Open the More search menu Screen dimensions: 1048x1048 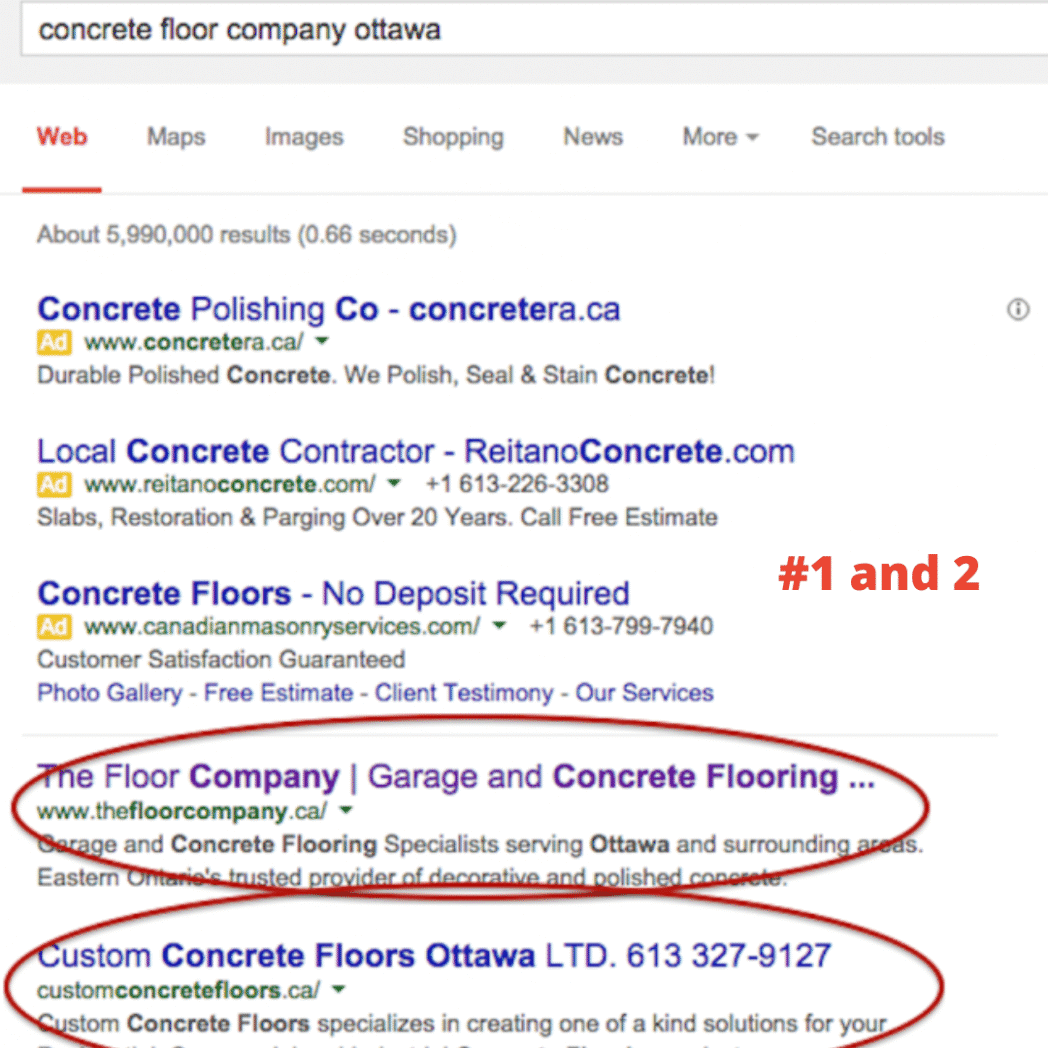[x=720, y=137]
